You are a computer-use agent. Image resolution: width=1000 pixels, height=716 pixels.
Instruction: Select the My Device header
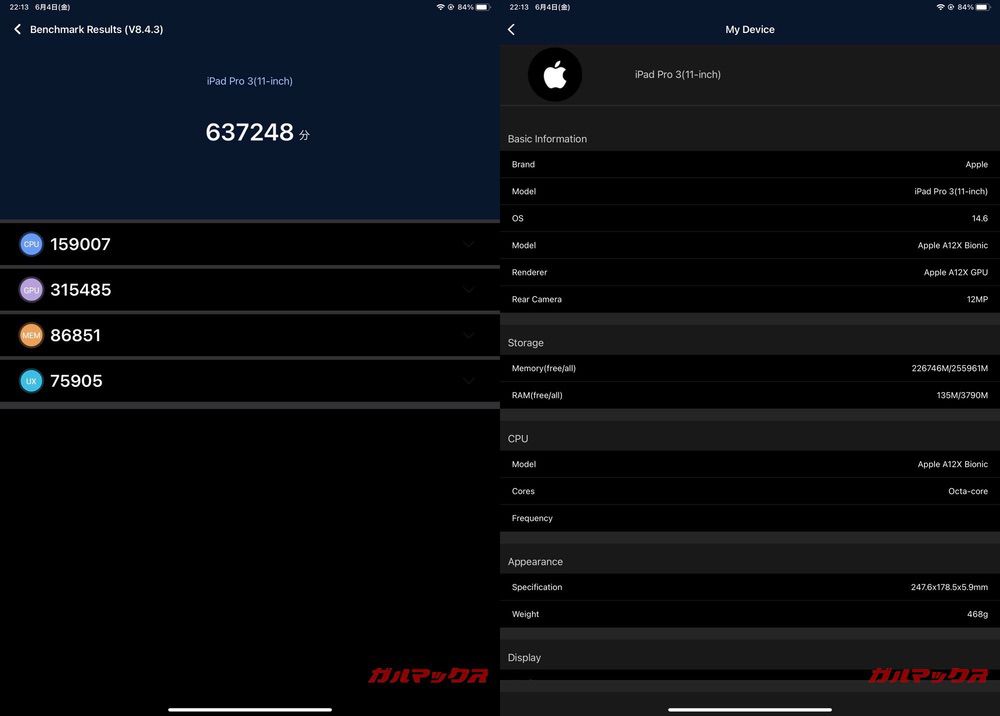click(749, 29)
